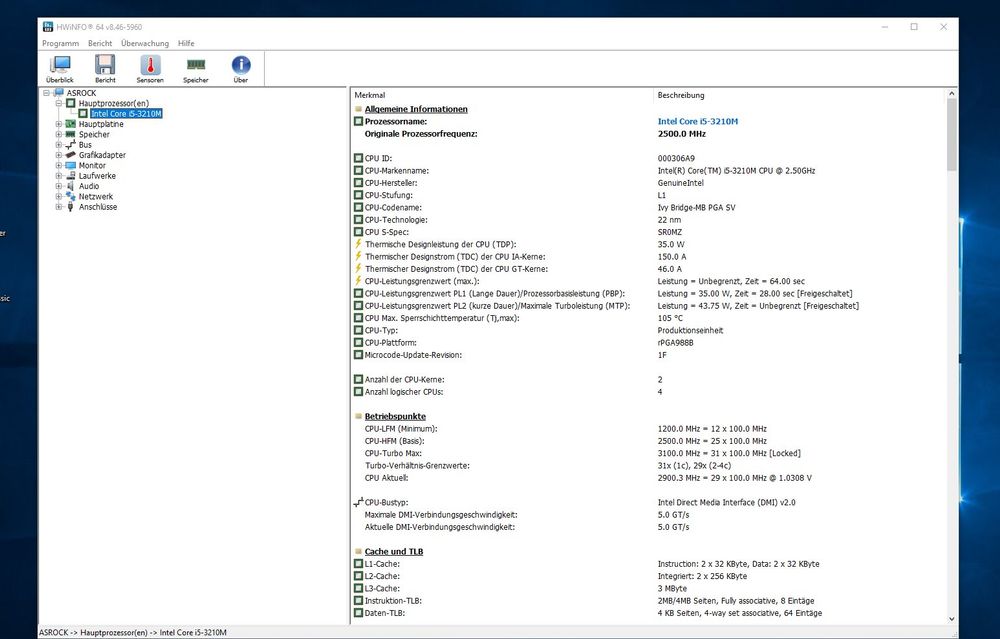Expand the Hauptplatine node
This screenshot has height=639, width=1000.
[59, 124]
